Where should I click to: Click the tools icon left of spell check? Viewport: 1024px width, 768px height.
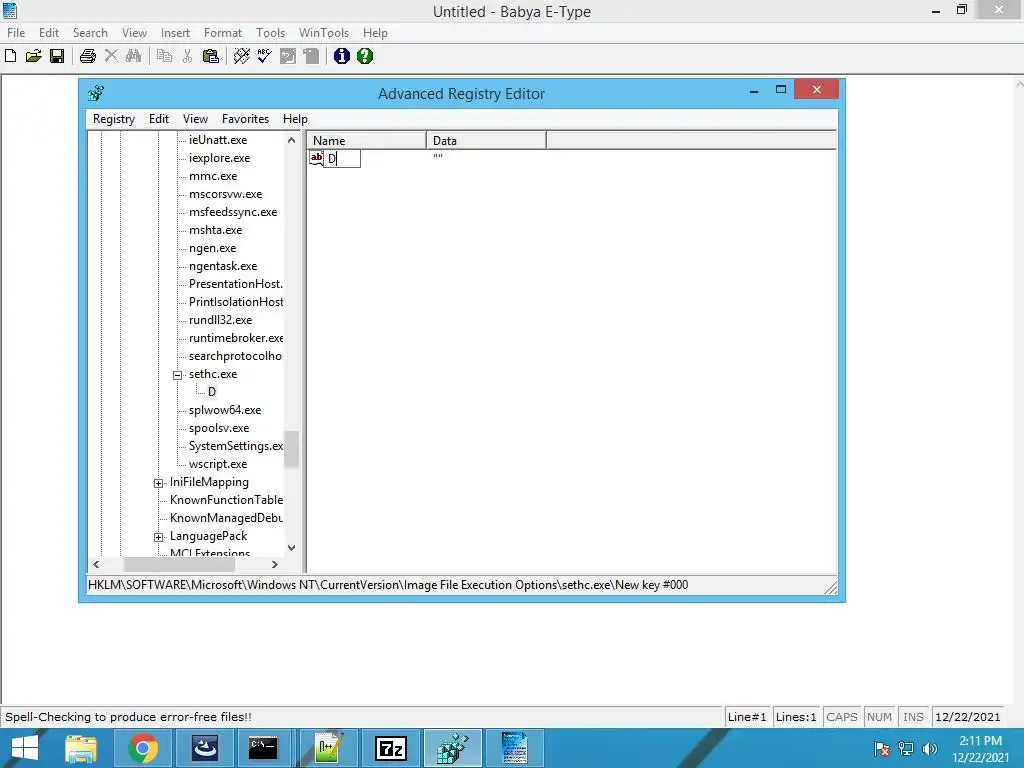coord(242,56)
